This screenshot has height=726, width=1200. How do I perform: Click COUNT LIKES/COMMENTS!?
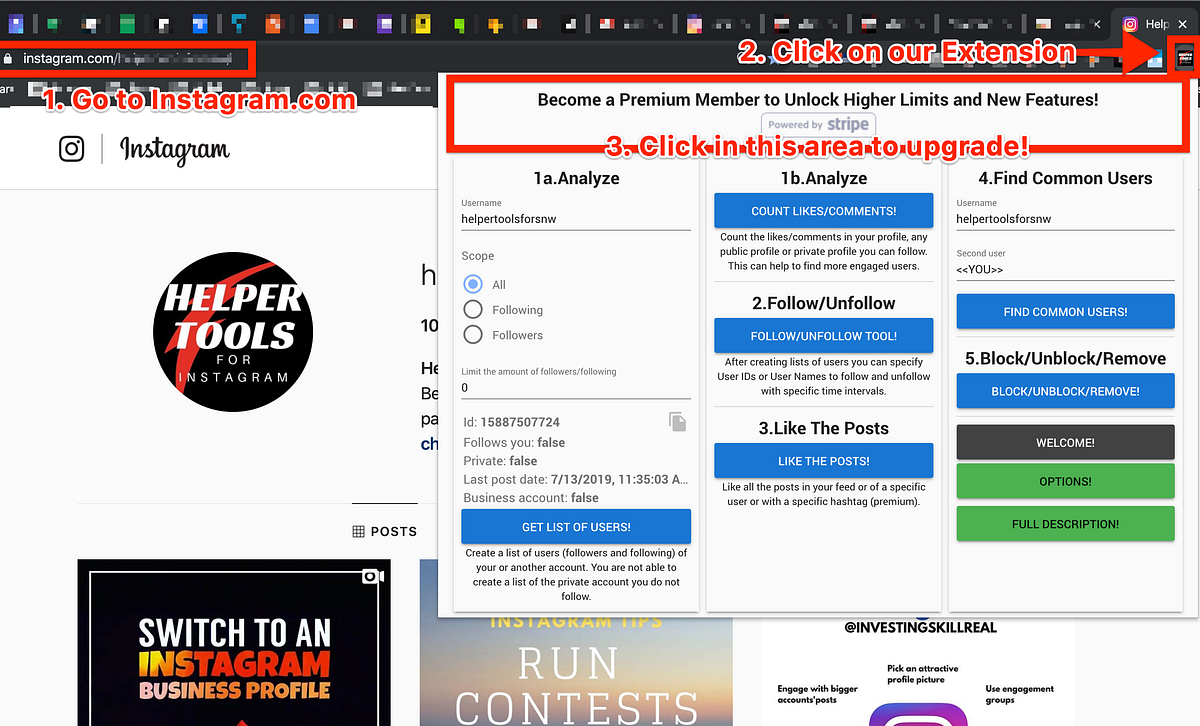[x=823, y=210]
